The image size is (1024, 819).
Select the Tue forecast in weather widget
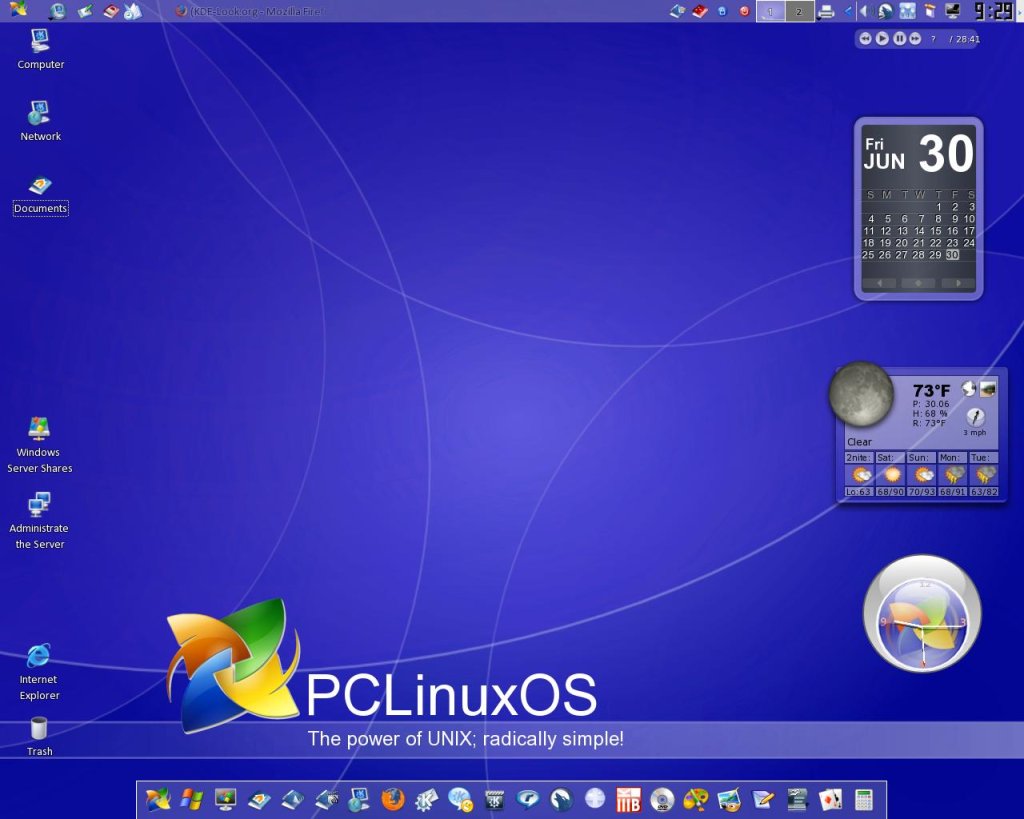[984, 474]
